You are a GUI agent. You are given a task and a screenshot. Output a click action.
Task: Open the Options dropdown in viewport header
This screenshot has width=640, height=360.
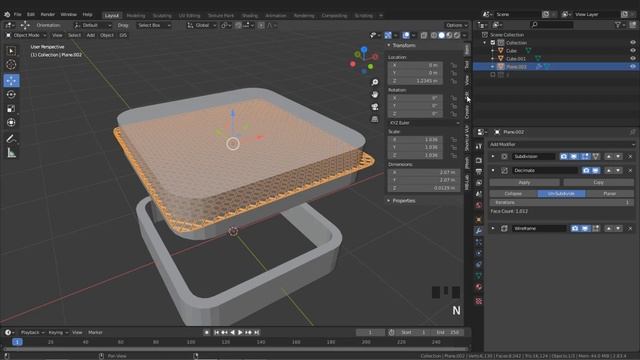click(x=456, y=25)
